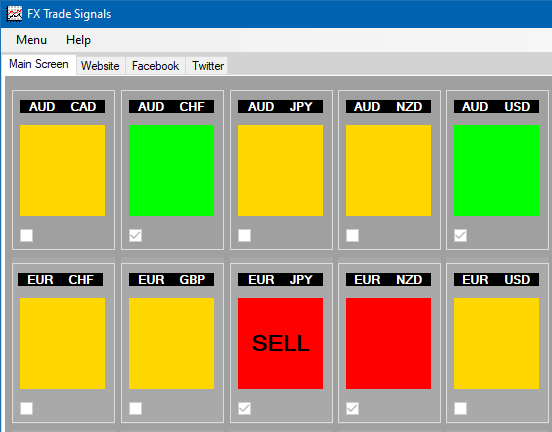The width and height of the screenshot is (552, 432).
Task: Switch to the Facebook tab
Action: (x=155, y=66)
